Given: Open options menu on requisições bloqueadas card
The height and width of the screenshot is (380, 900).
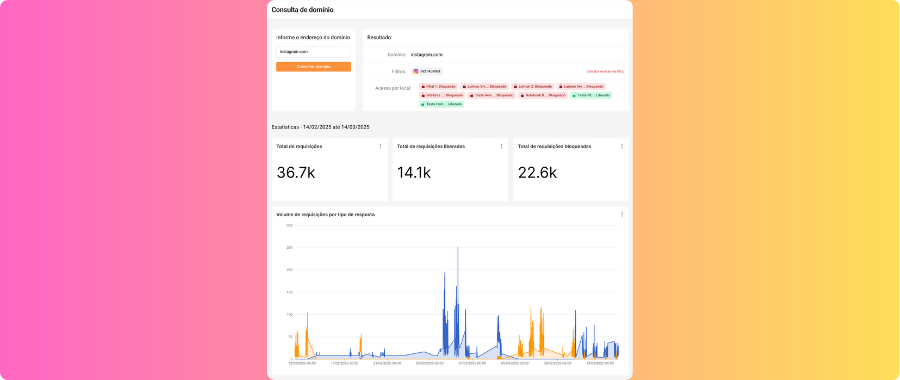Looking at the screenshot, I should pyautogui.click(x=622, y=146).
